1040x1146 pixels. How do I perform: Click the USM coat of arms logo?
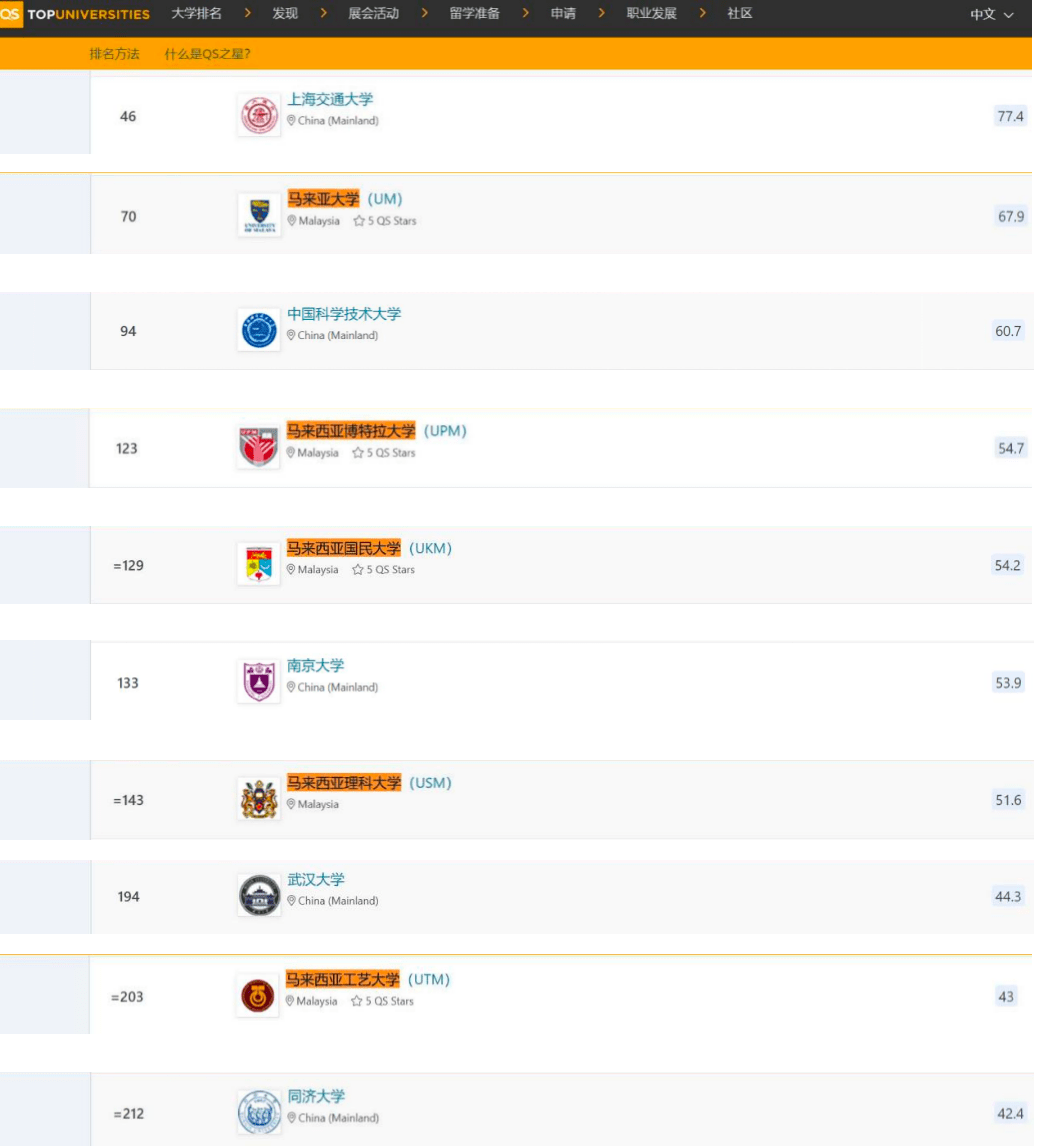pos(259,799)
